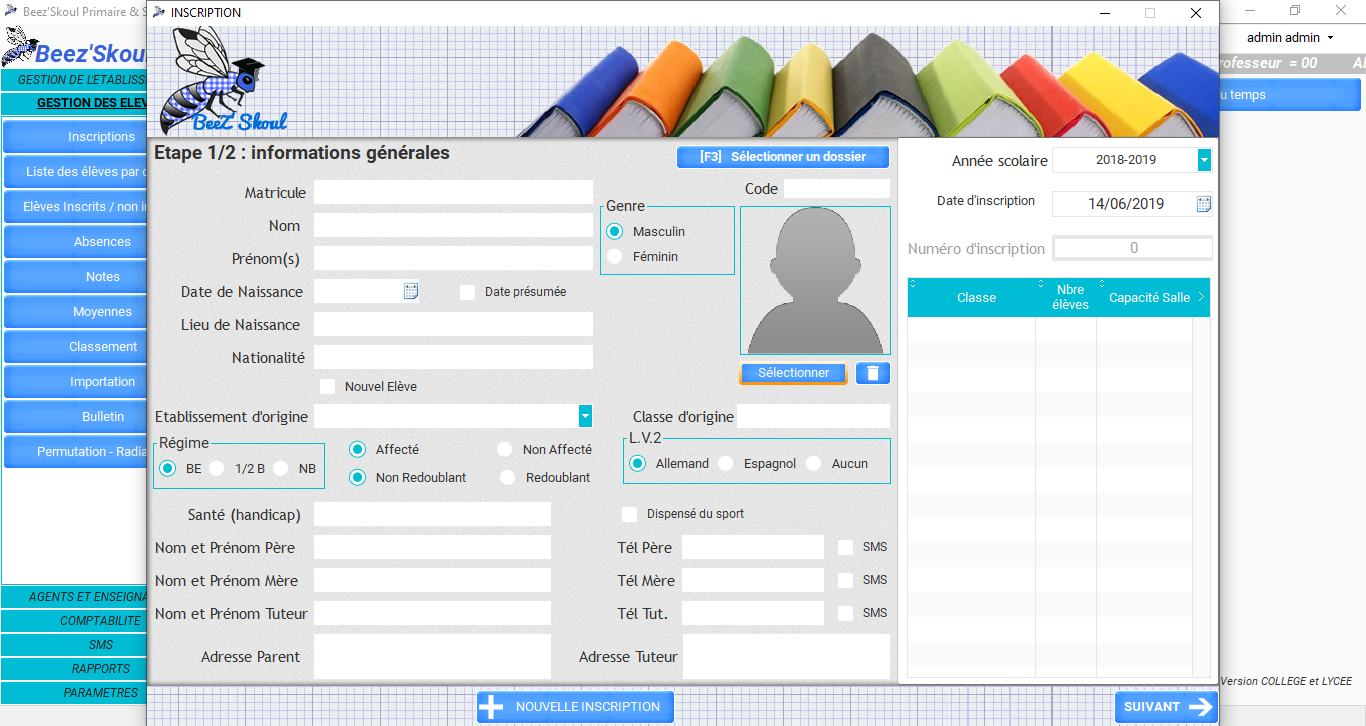This screenshot has width=1366, height=726.
Task: Open the COMPTABILITE section
Action: click(x=75, y=621)
